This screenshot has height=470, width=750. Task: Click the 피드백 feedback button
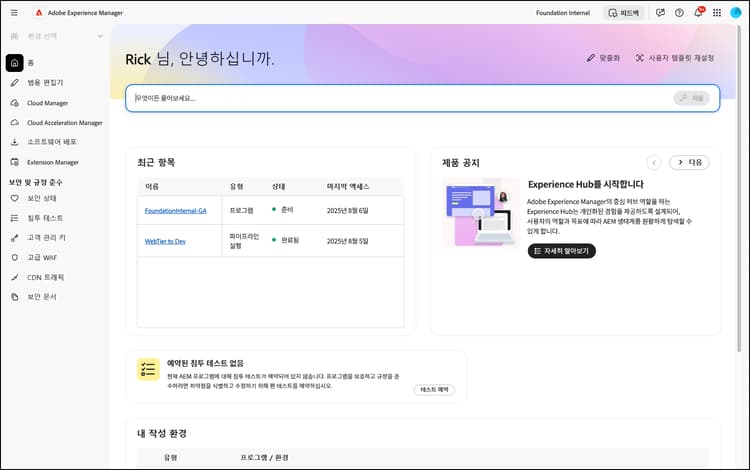[x=624, y=13]
